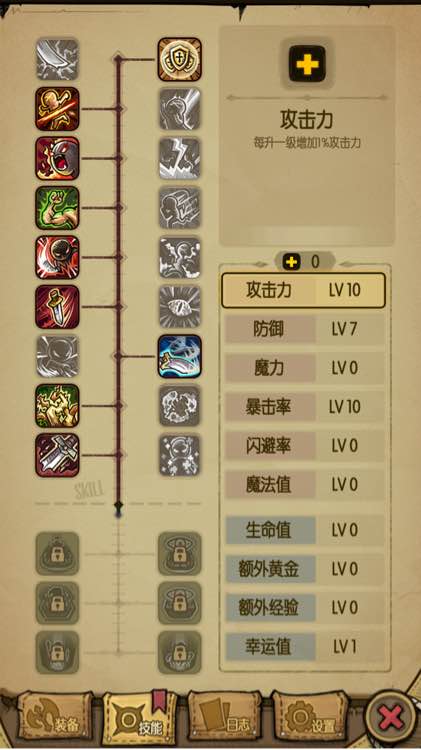Select the green flexing arm skill icon

click(57, 208)
